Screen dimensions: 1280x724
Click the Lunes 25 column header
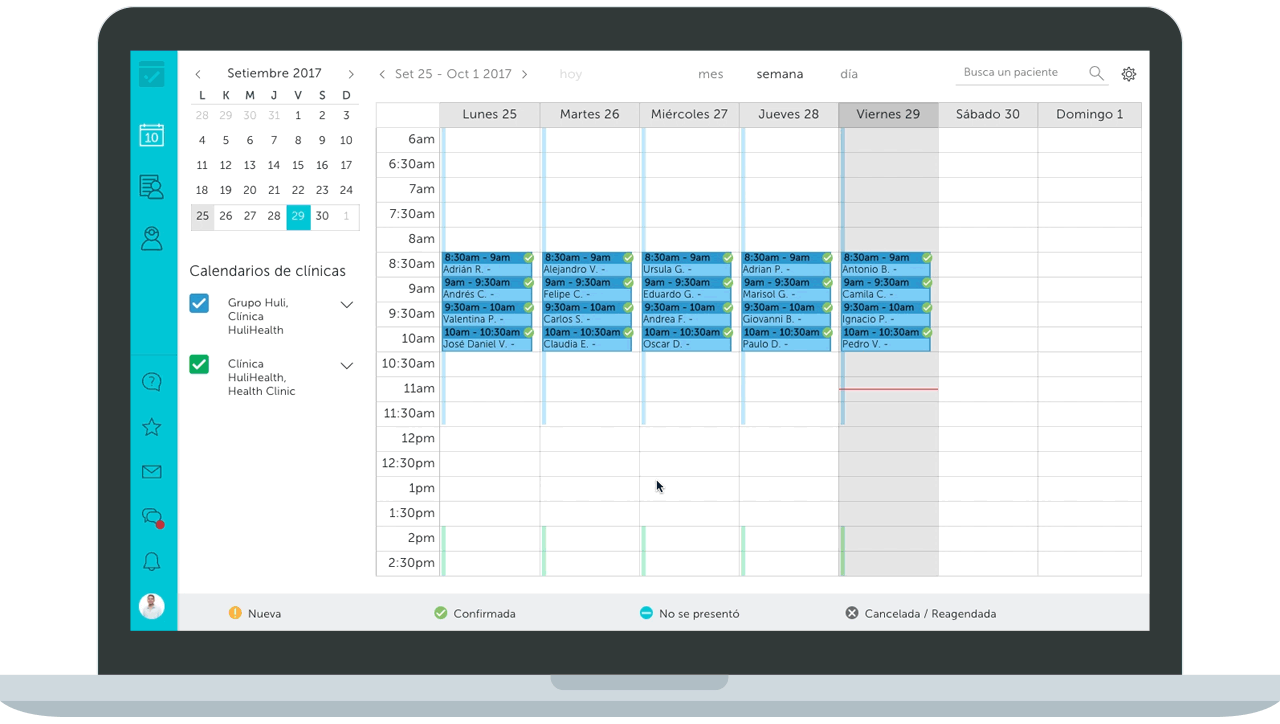click(x=490, y=114)
